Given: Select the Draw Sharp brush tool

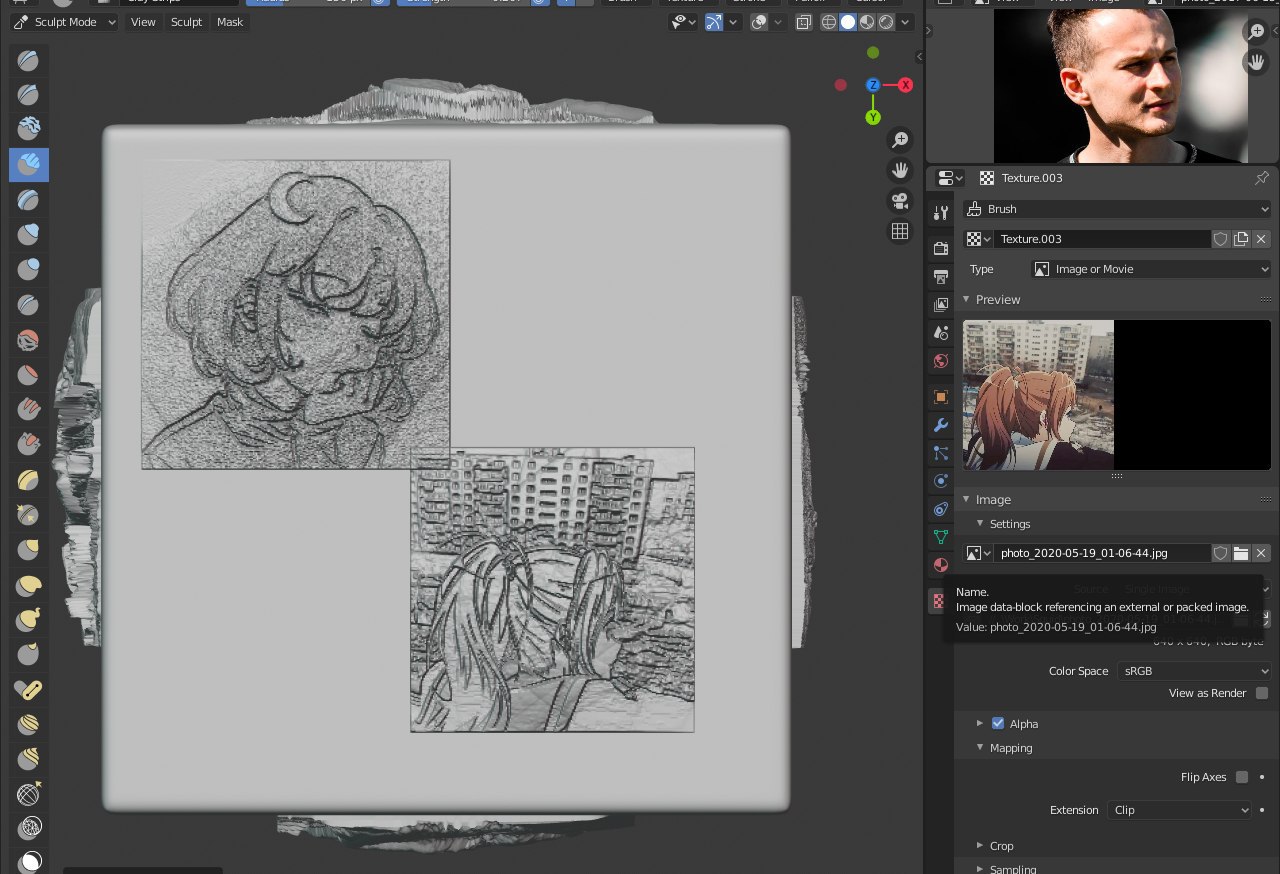Looking at the screenshot, I should click(x=29, y=95).
